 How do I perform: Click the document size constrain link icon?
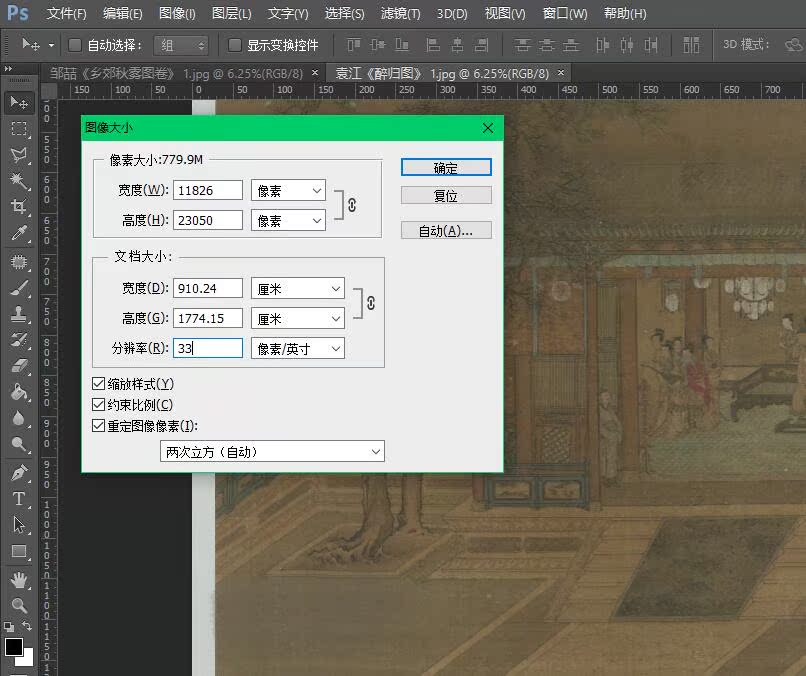(x=371, y=303)
